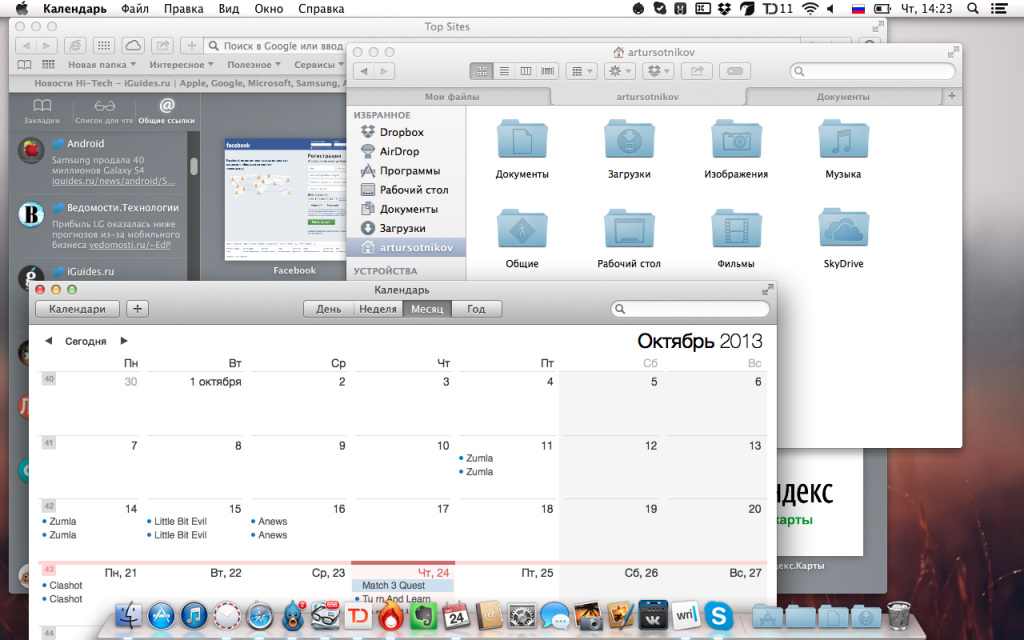Select Day view (День) in calendar
1024x640 pixels.
[329, 309]
